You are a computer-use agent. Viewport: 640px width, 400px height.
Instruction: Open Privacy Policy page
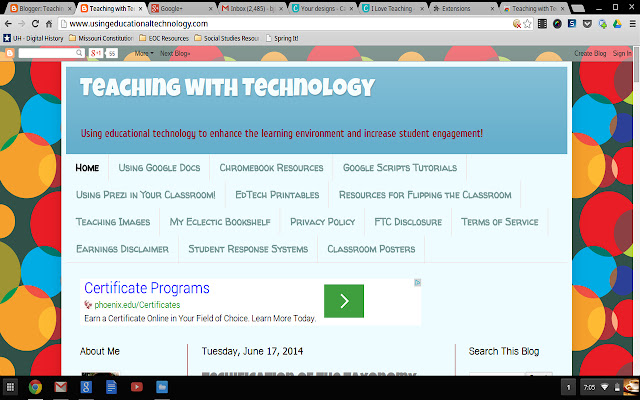pos(322,222)
